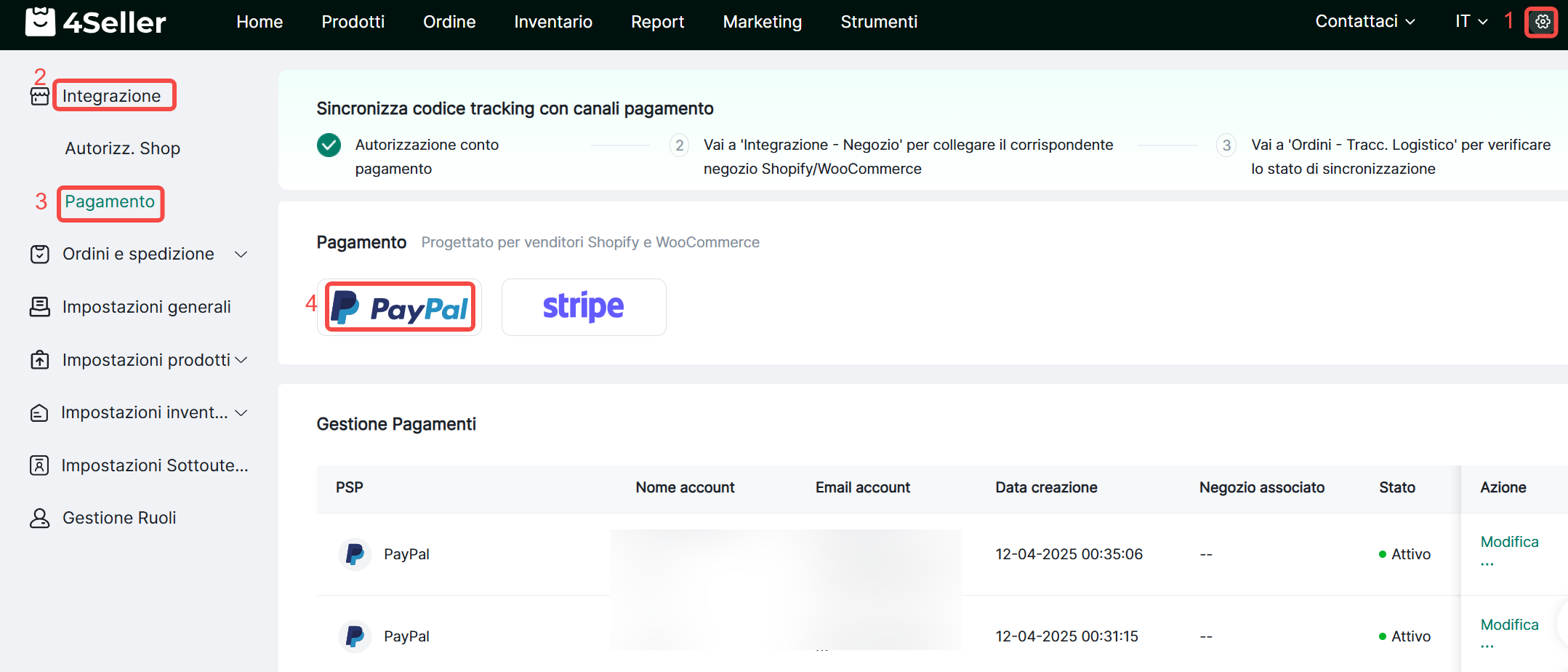Select the PayPal payment option
Image resolution: width=1568 pixels, height=672 pixels.
[x=399, y=308]
